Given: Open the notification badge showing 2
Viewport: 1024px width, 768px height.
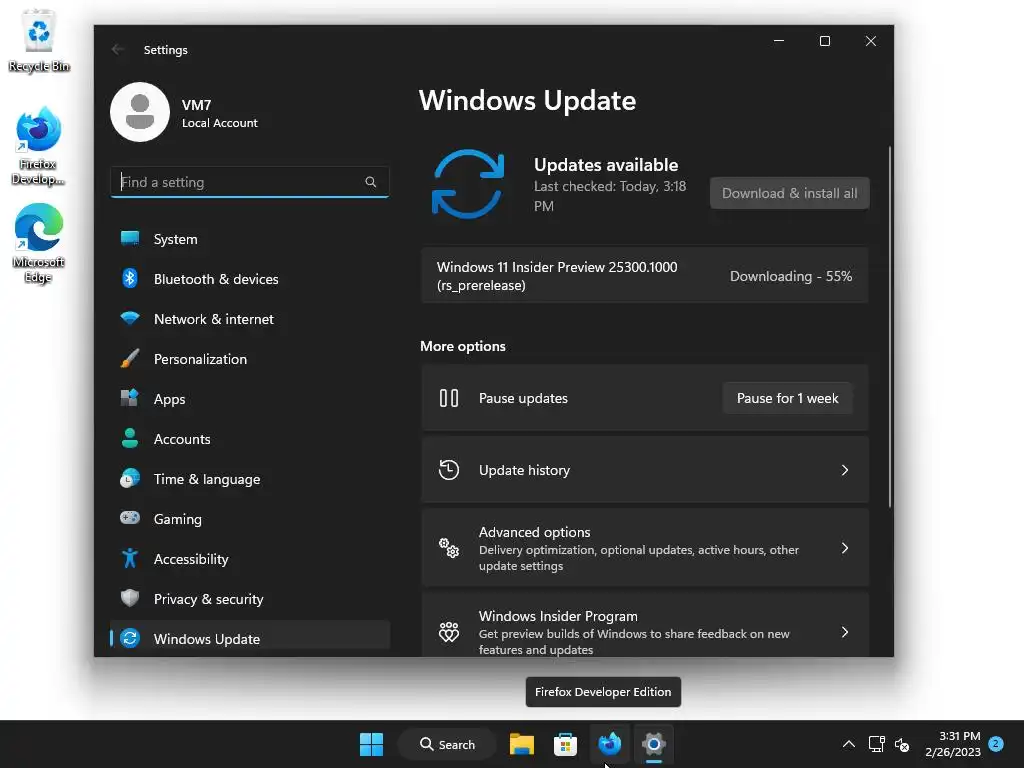Looking at the screenshot, I should click(996, 744).
